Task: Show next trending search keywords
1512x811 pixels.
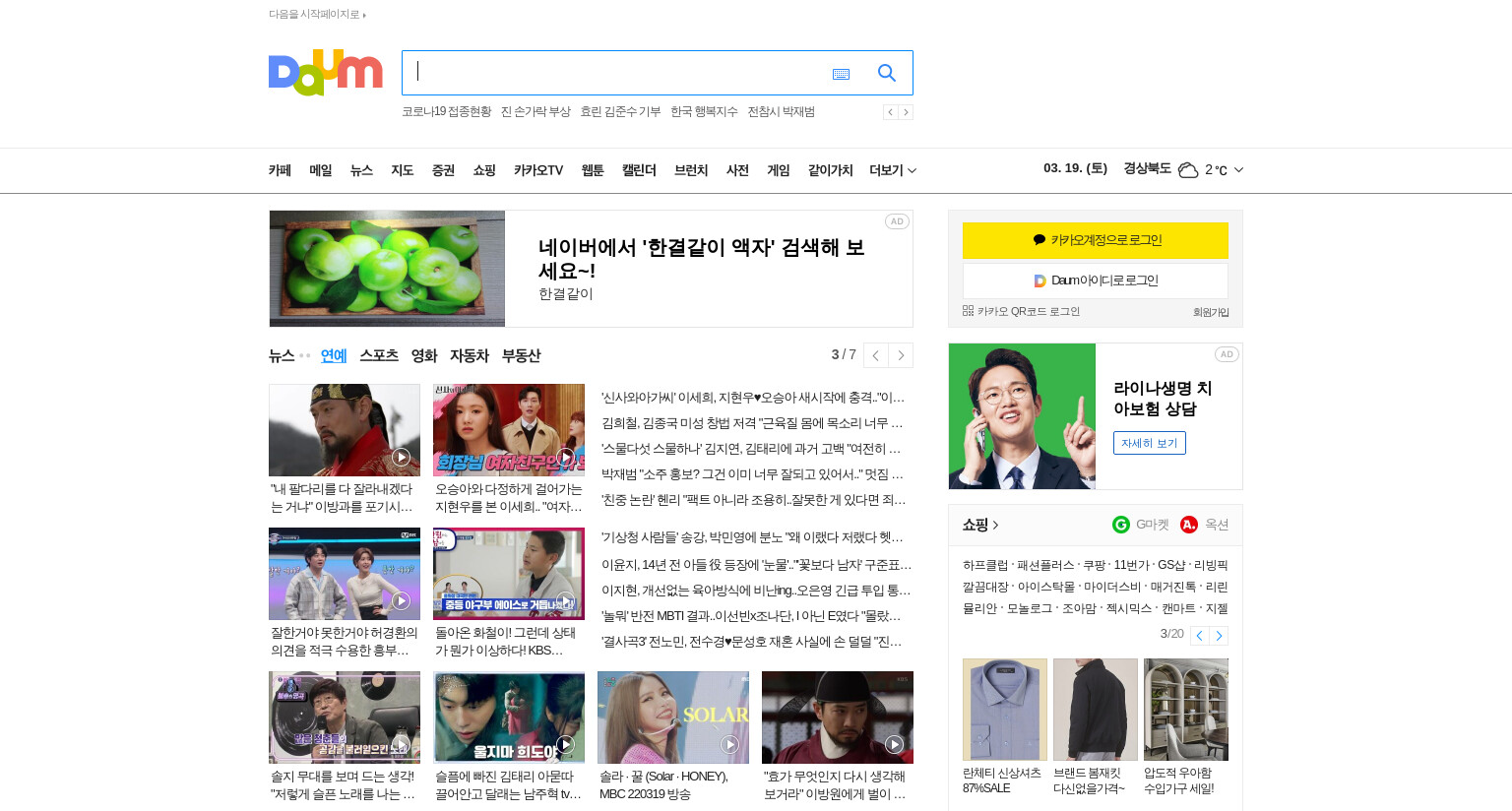Action: click(906, 112)
